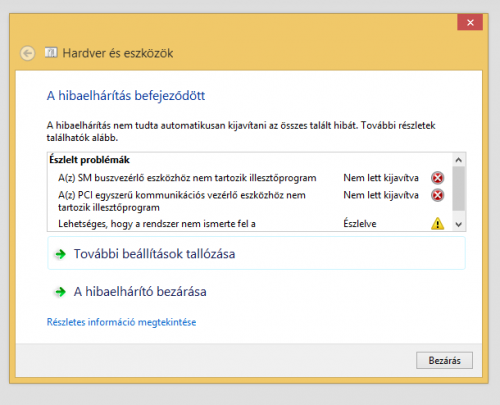
Task: Open További beállítások tallózása
Action: [x=256, y=253]
